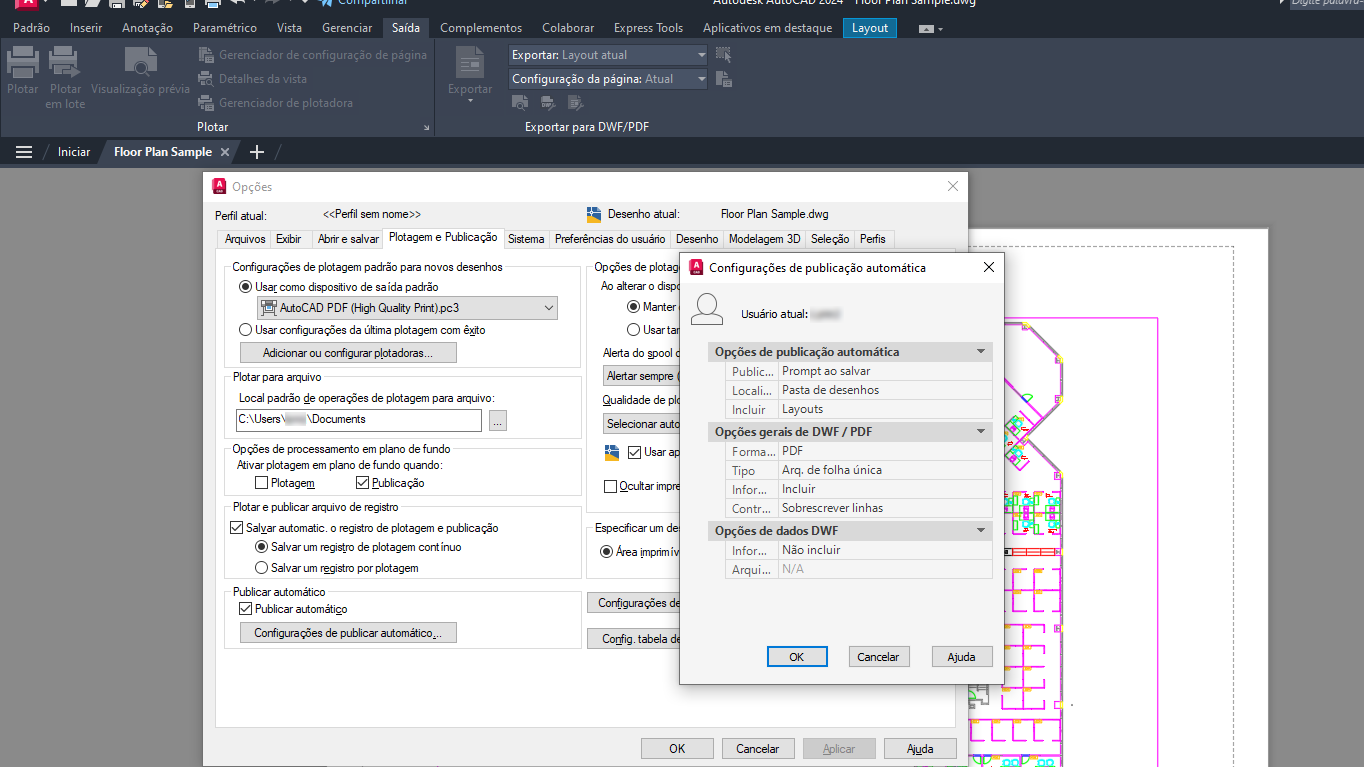Enable the Plotagem background processing checkbox
Screen dimensions: 1364x767
[262, 483]
